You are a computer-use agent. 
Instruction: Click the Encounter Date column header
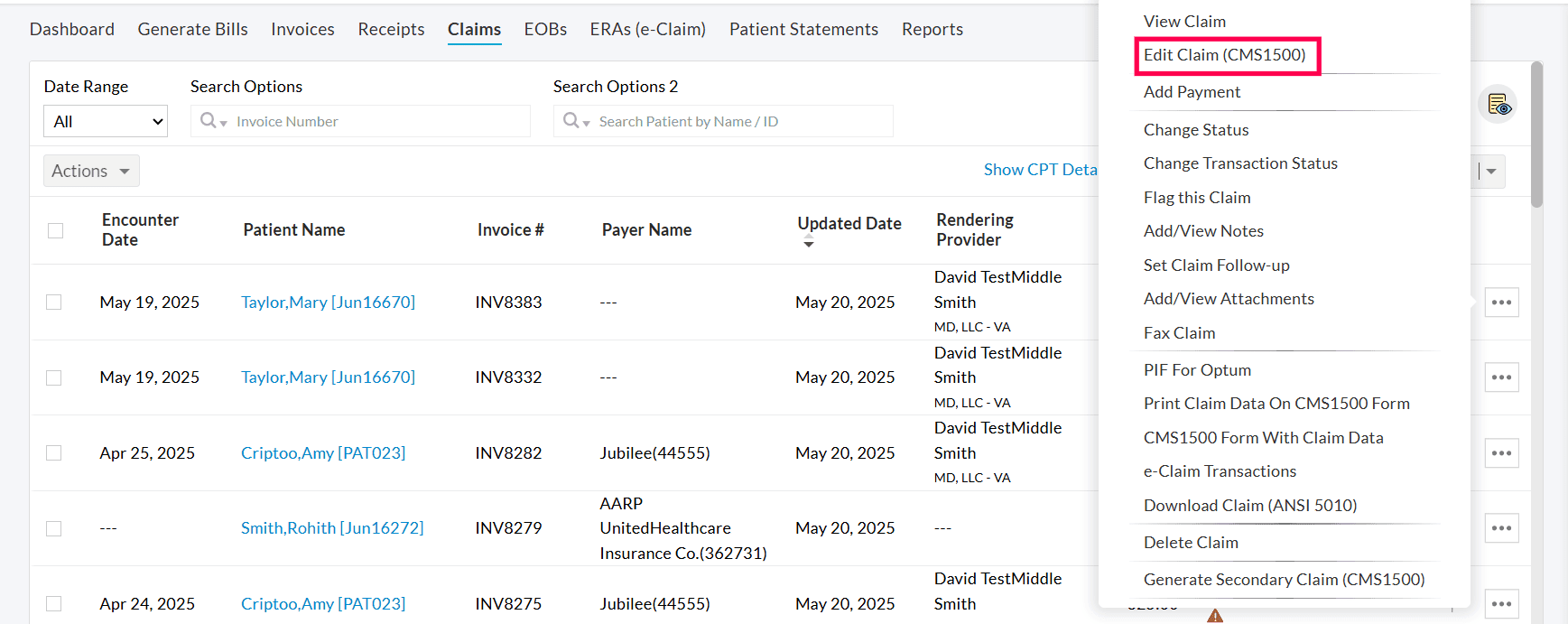tap(140, 230)
